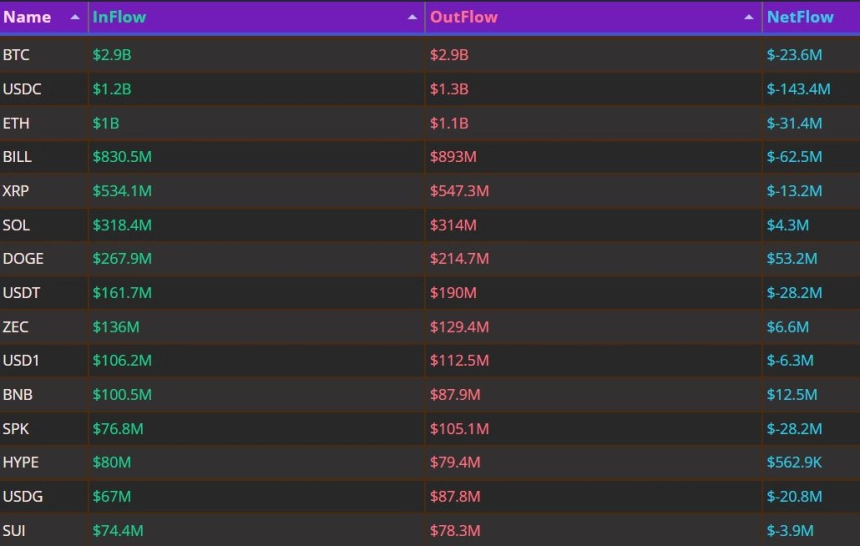Click SPK netflow value $-28.2M
Screen dimensions: 860x546
[794, 429]
